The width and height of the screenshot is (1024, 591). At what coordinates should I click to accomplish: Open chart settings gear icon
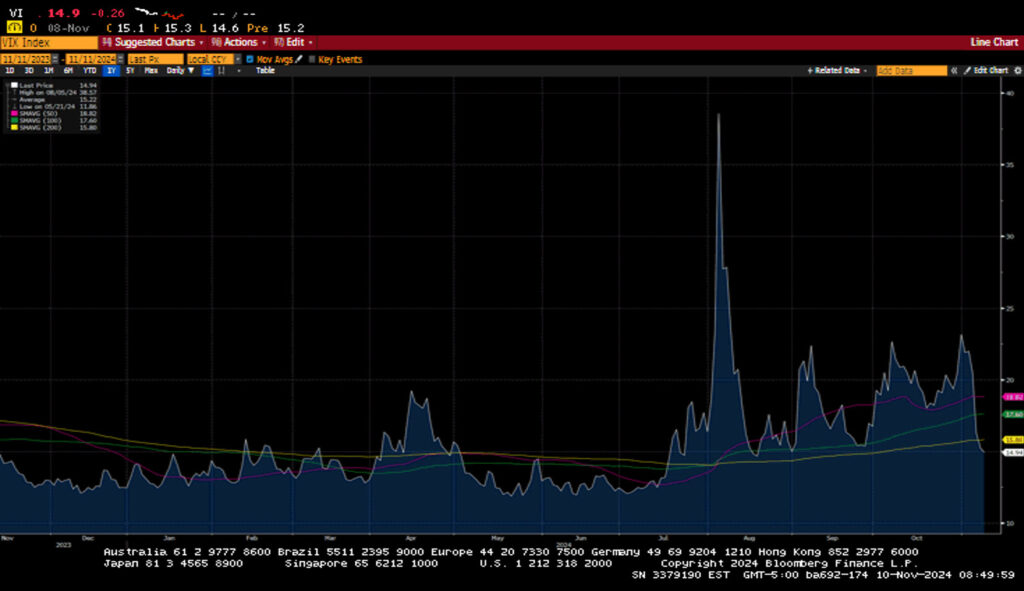click(1015, 71)
